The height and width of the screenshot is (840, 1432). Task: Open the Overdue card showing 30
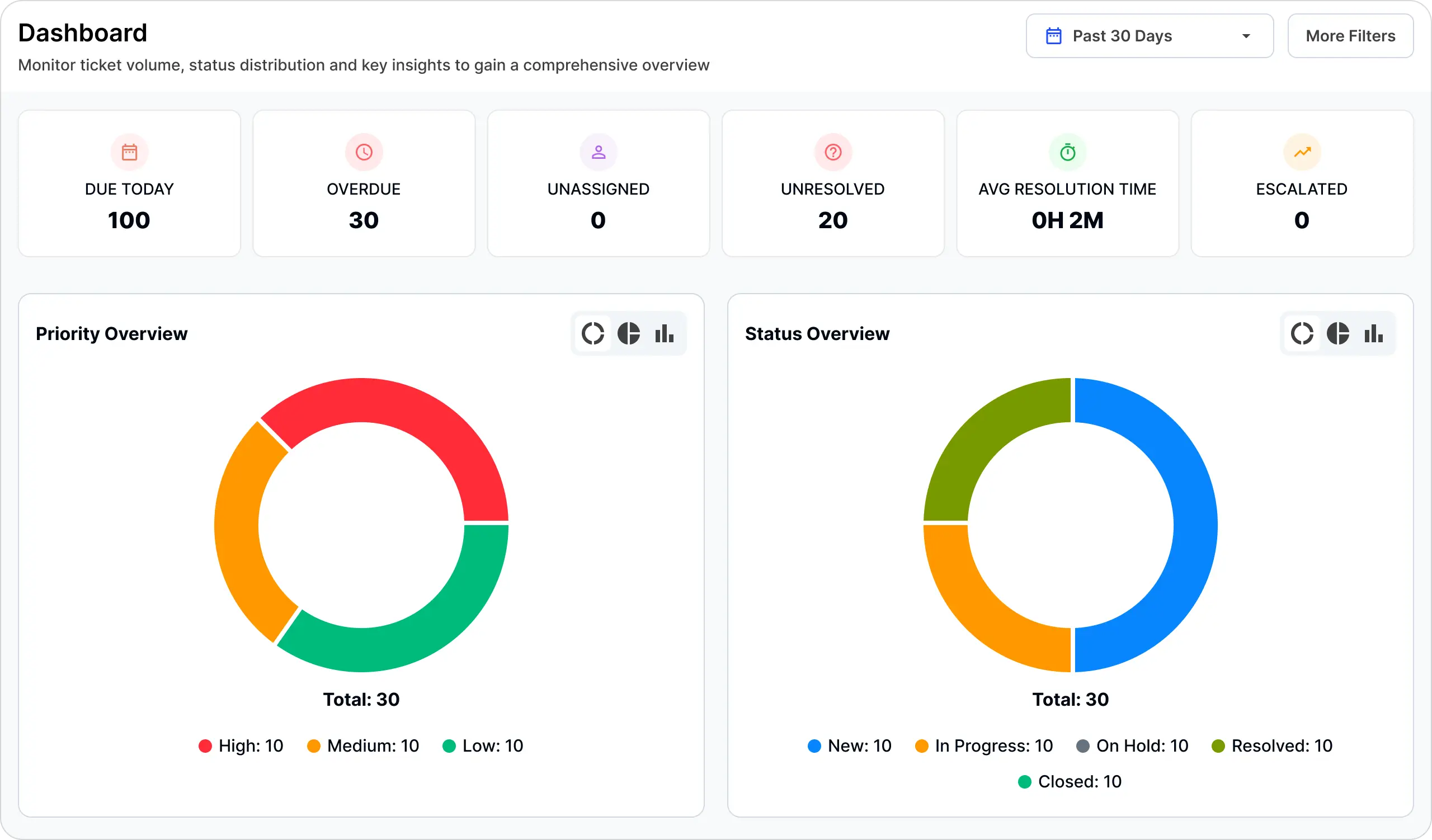coord(364,183)
